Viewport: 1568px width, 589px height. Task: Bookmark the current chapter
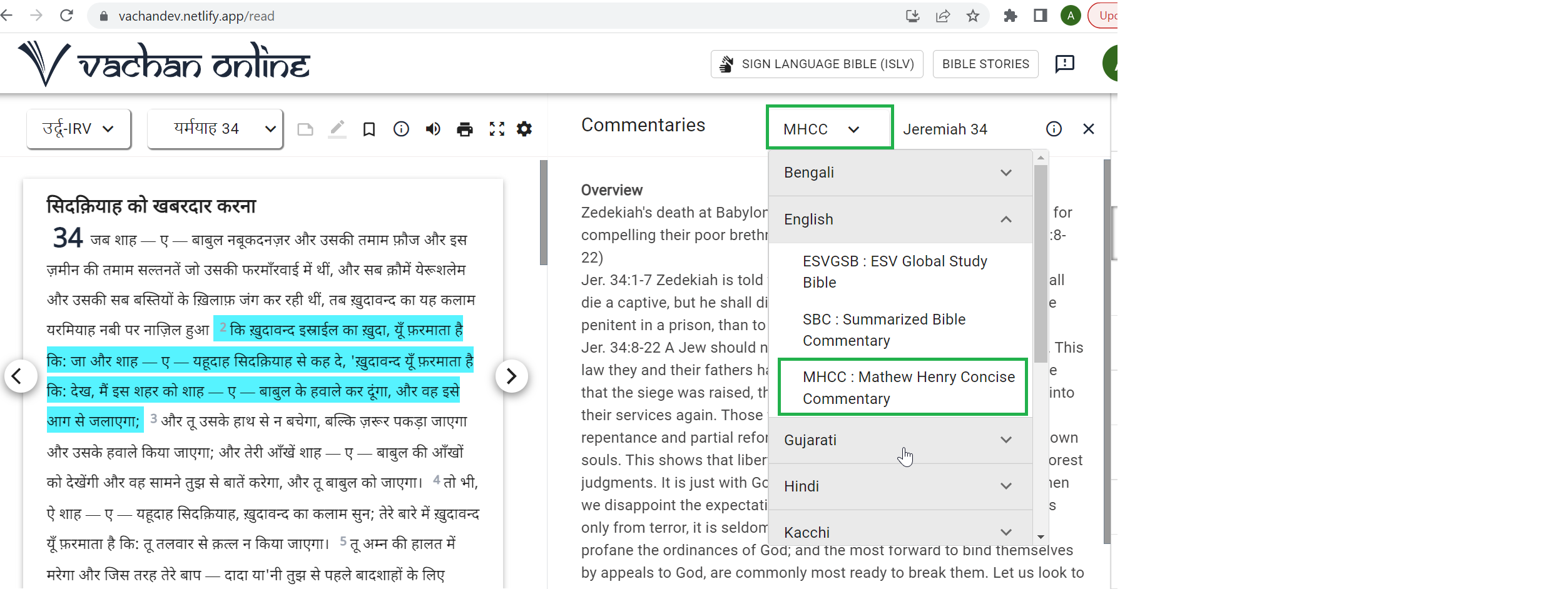(369, 129)
